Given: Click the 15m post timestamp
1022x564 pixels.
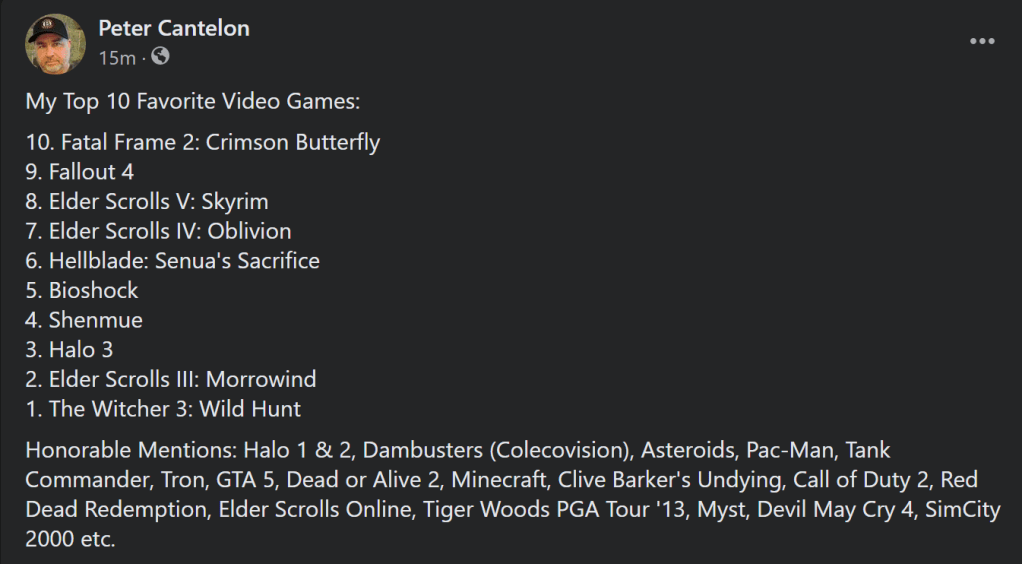Looking at the screenshot, I should (116, 58).
